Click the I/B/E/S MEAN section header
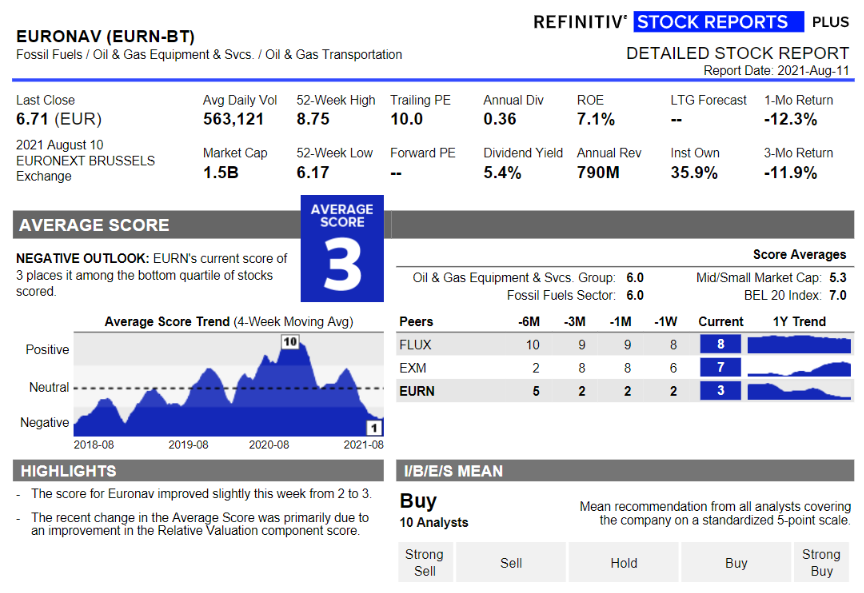Viewport: 864px width, 593px height. point(625,471)
